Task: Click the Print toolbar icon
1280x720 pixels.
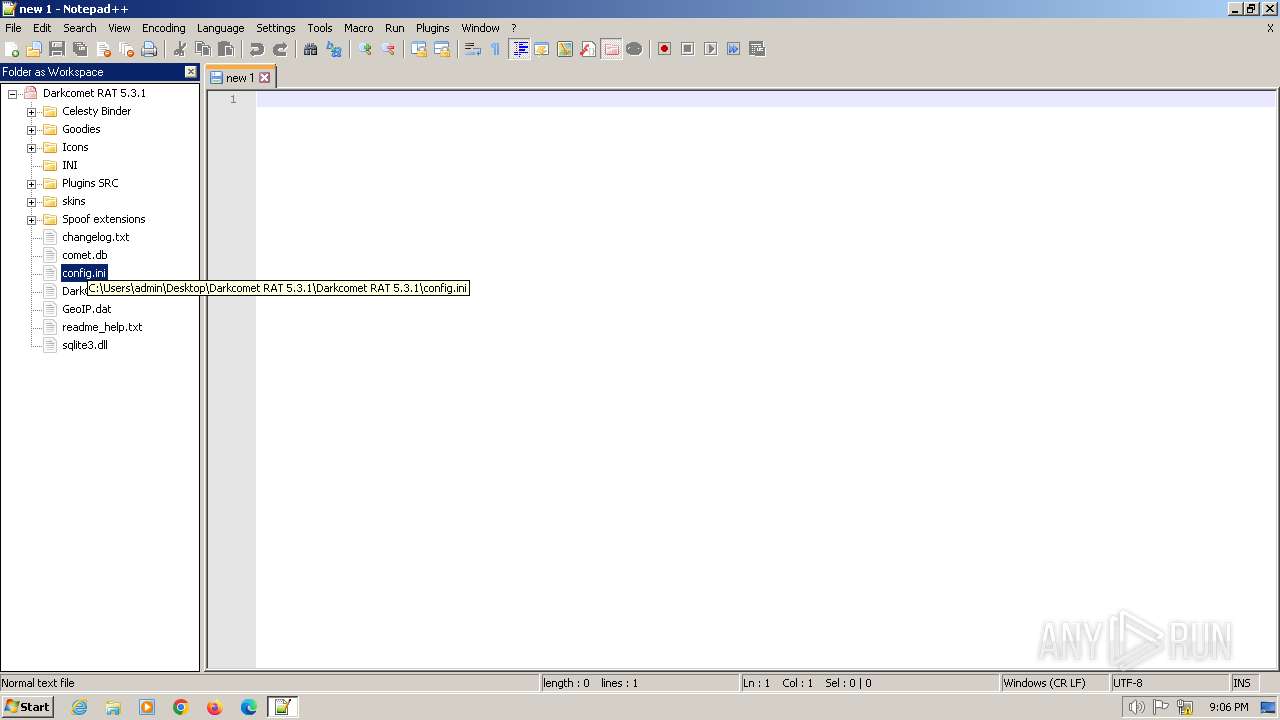Action: [149, 49]
